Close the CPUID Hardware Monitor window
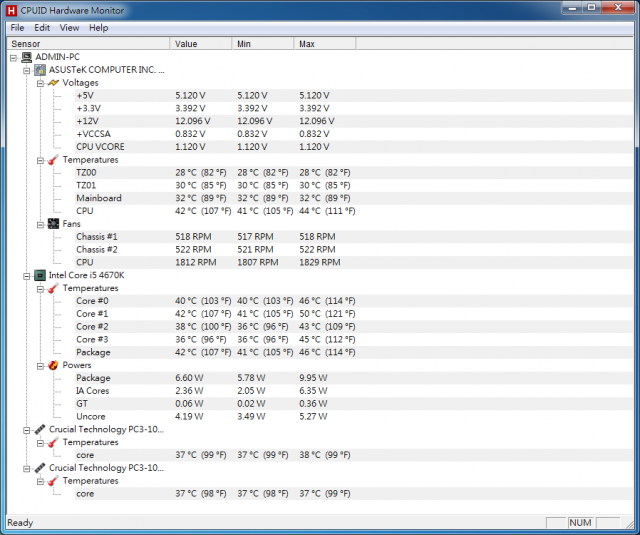Viewport: 640px width, 535px height. (618, 8)
